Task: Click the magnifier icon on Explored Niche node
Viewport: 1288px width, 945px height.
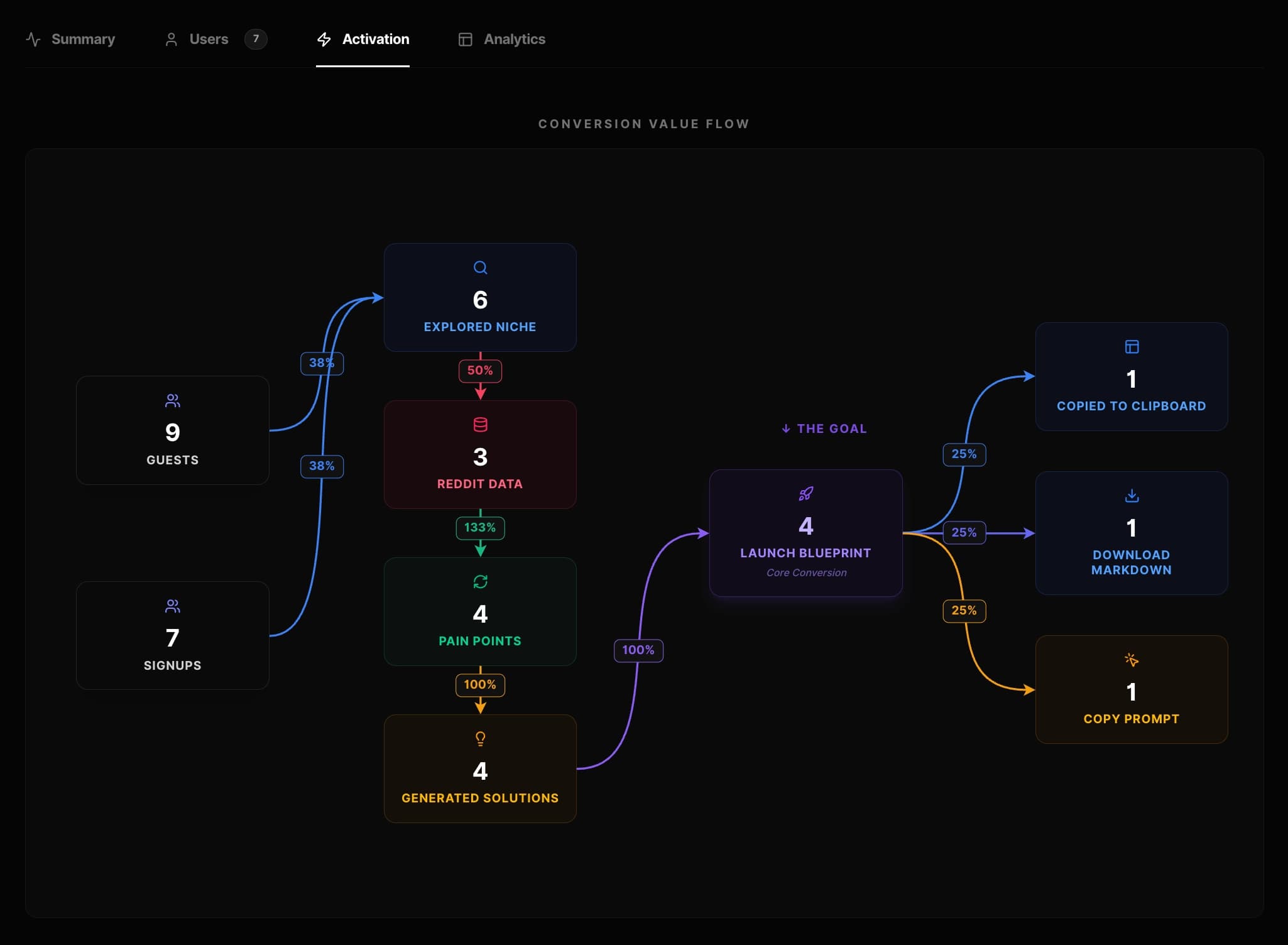Action: (x=480, y=268)
